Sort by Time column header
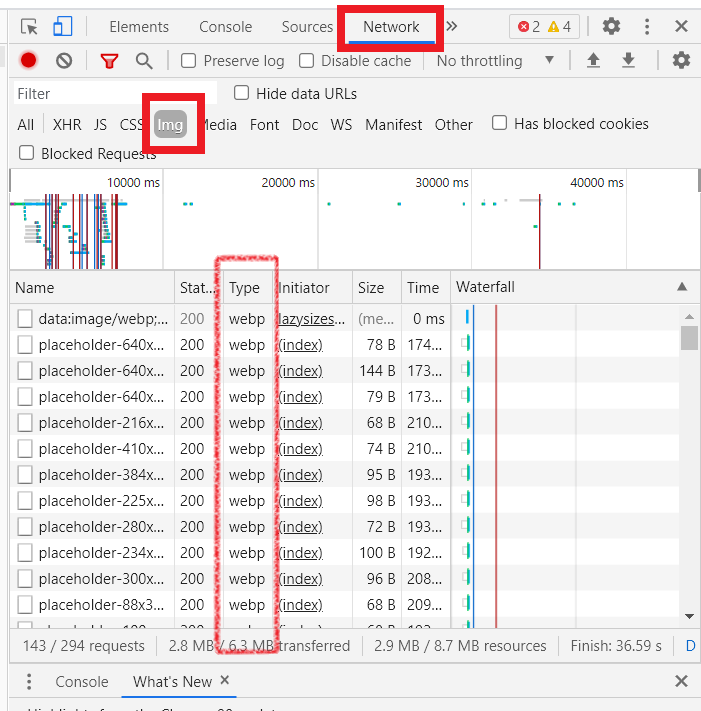 click(426, 287)
